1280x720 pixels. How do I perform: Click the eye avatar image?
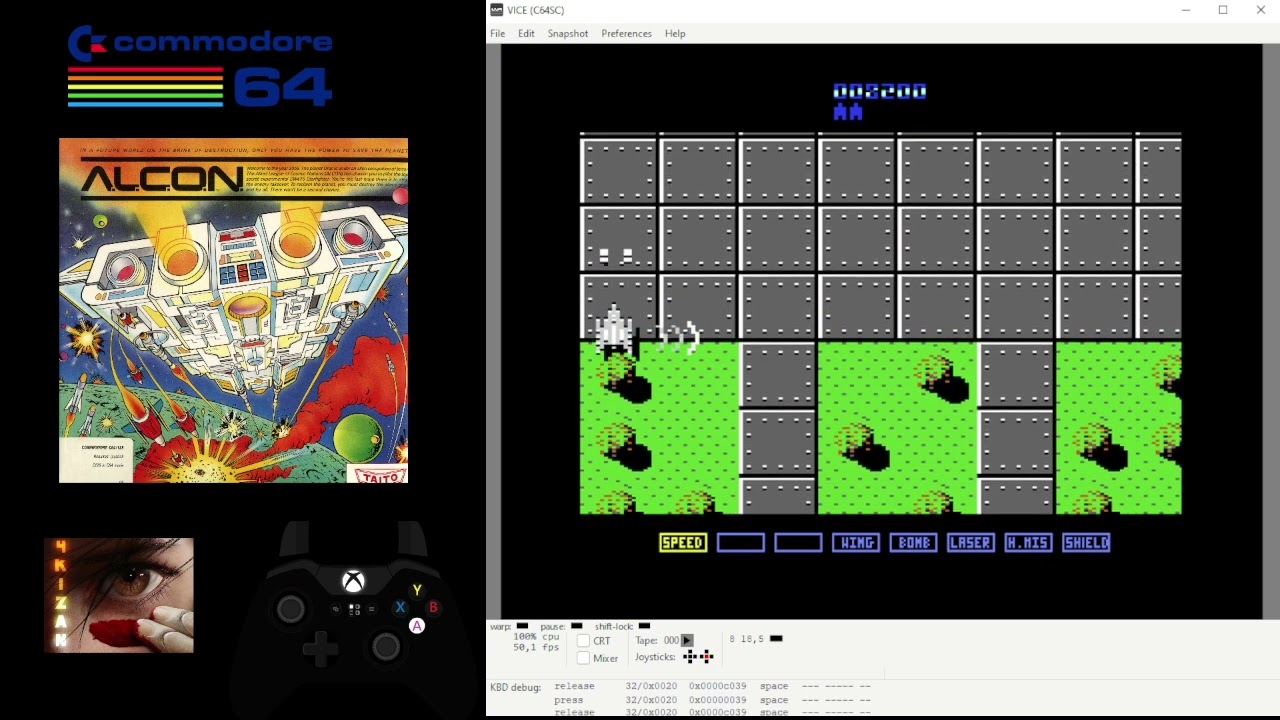(119, 595)
